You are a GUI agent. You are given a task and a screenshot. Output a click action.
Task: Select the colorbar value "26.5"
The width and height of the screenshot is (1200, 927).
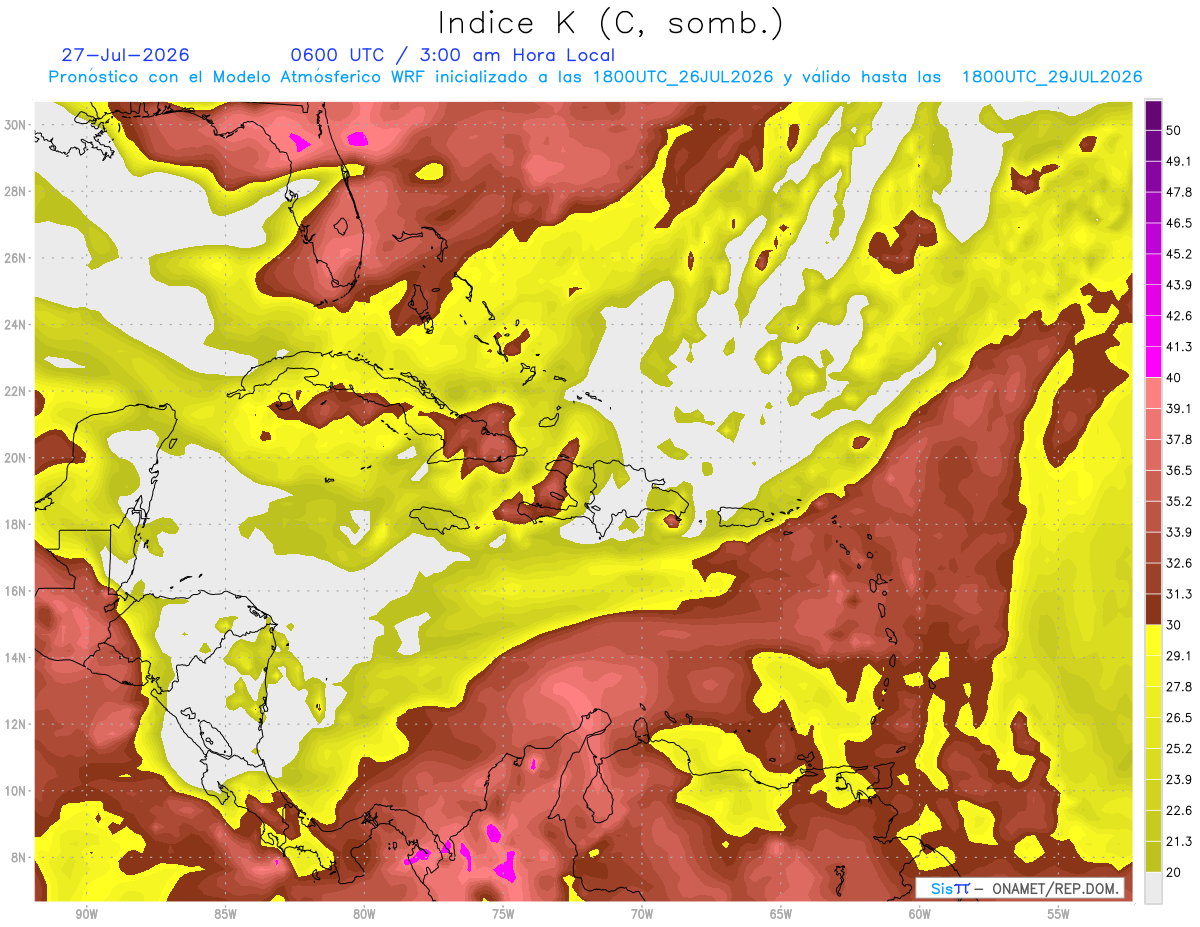tap(1179, 717)
